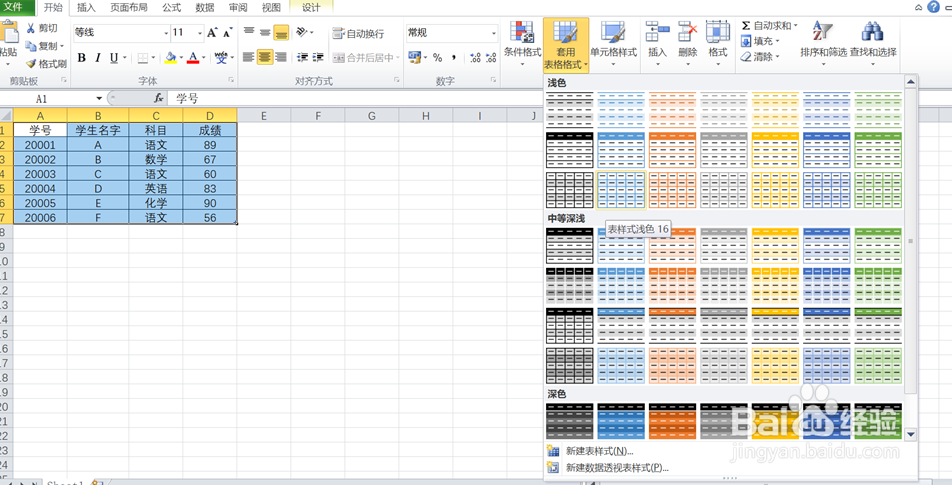Toggle align text right
This screenshot has width=952, height=485.
coord(280,58)
